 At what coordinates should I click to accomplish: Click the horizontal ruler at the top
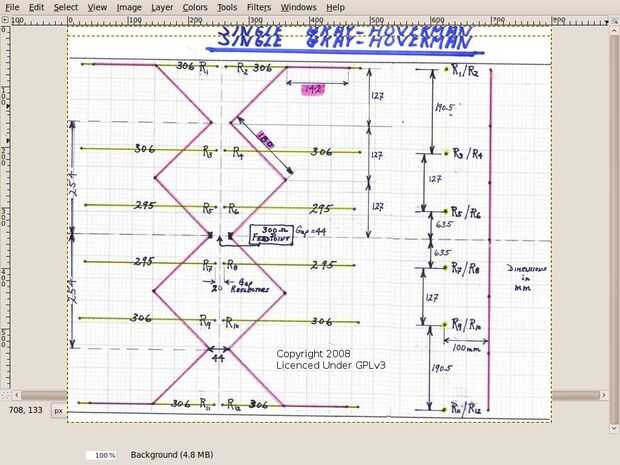[x=308, y=21]
